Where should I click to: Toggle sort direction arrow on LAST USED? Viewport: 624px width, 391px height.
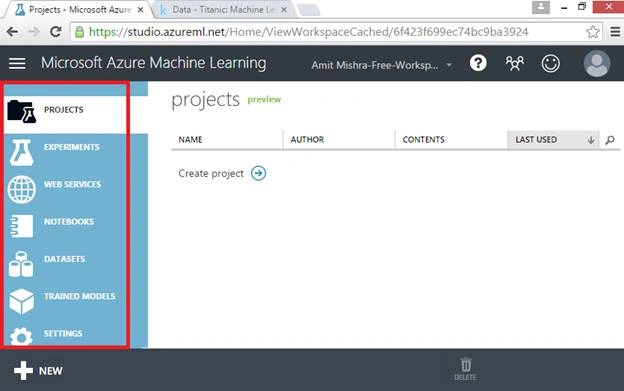click(x=591, y=140)
